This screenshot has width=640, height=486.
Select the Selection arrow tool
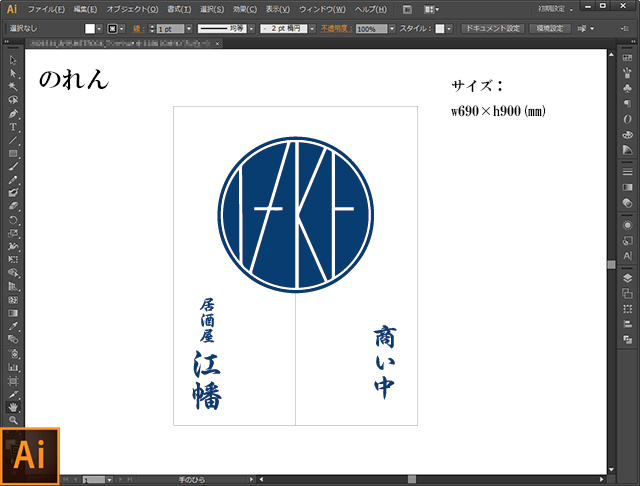13,61
